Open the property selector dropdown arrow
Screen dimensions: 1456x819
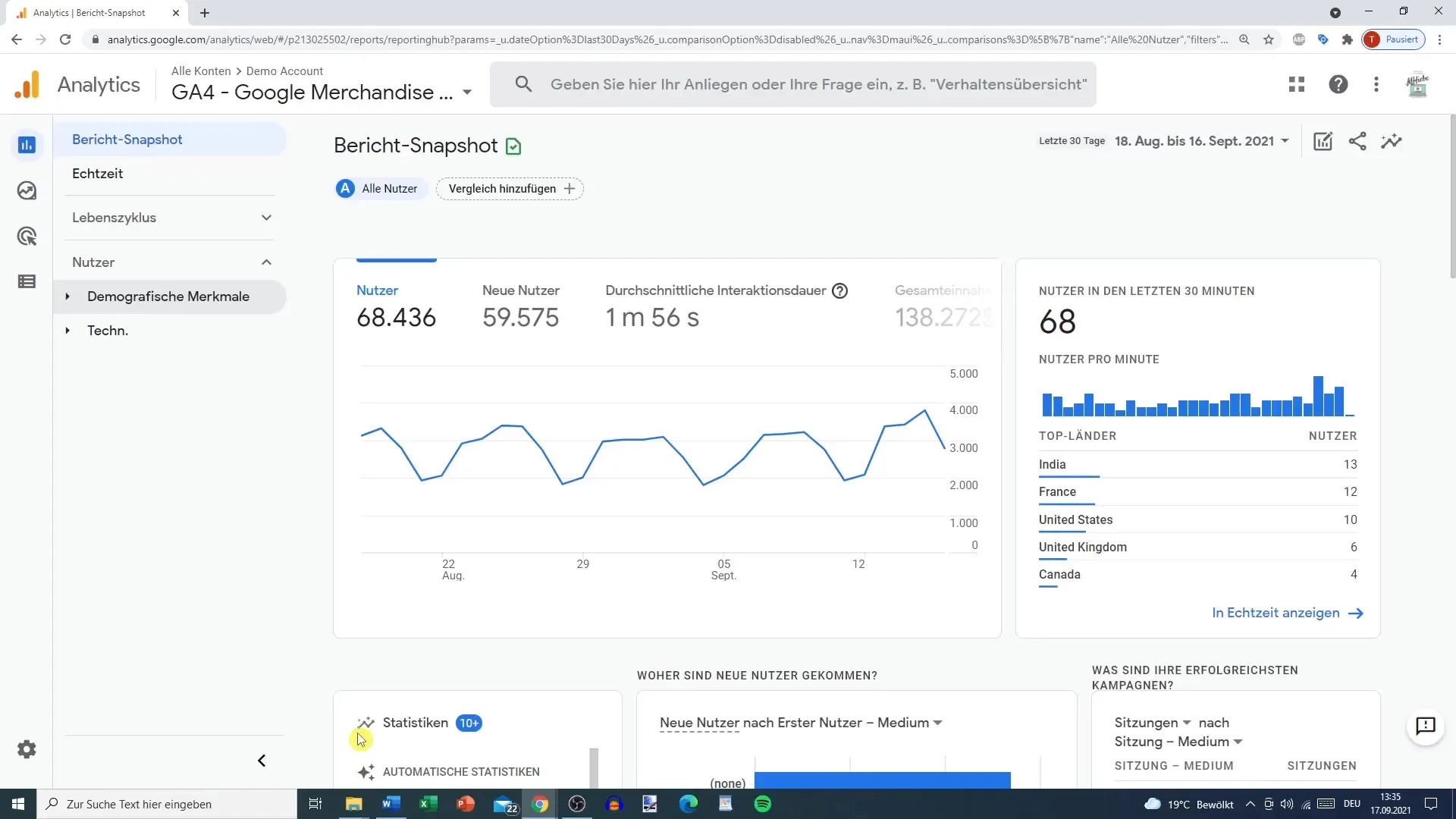pyautogui.click(x=467, y=93)
